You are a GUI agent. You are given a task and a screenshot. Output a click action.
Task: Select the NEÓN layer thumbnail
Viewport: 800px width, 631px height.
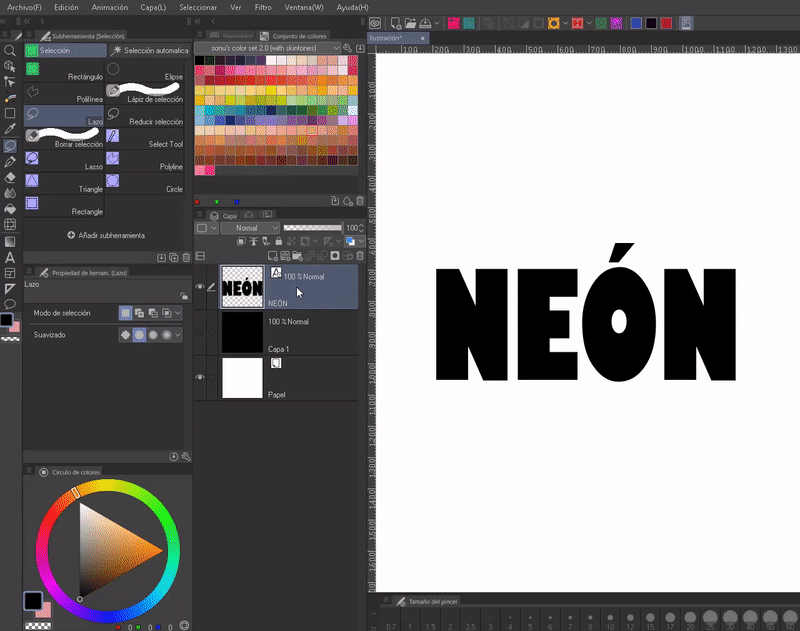pos(242,287)
